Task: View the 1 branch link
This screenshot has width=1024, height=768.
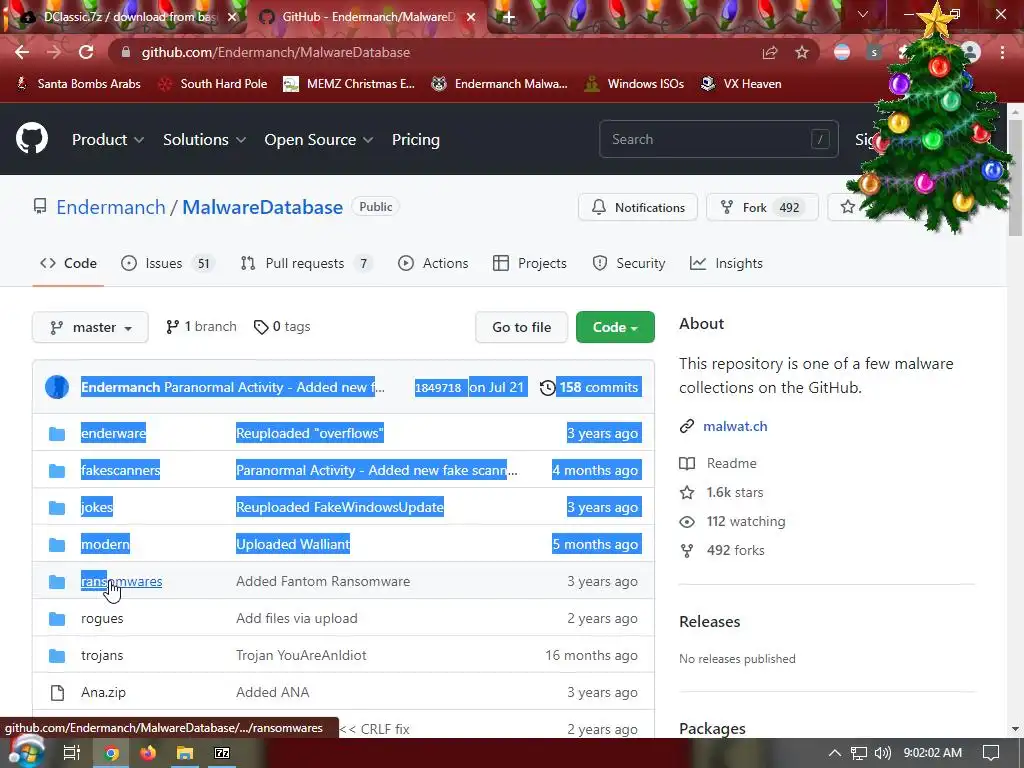Action: 201,327
